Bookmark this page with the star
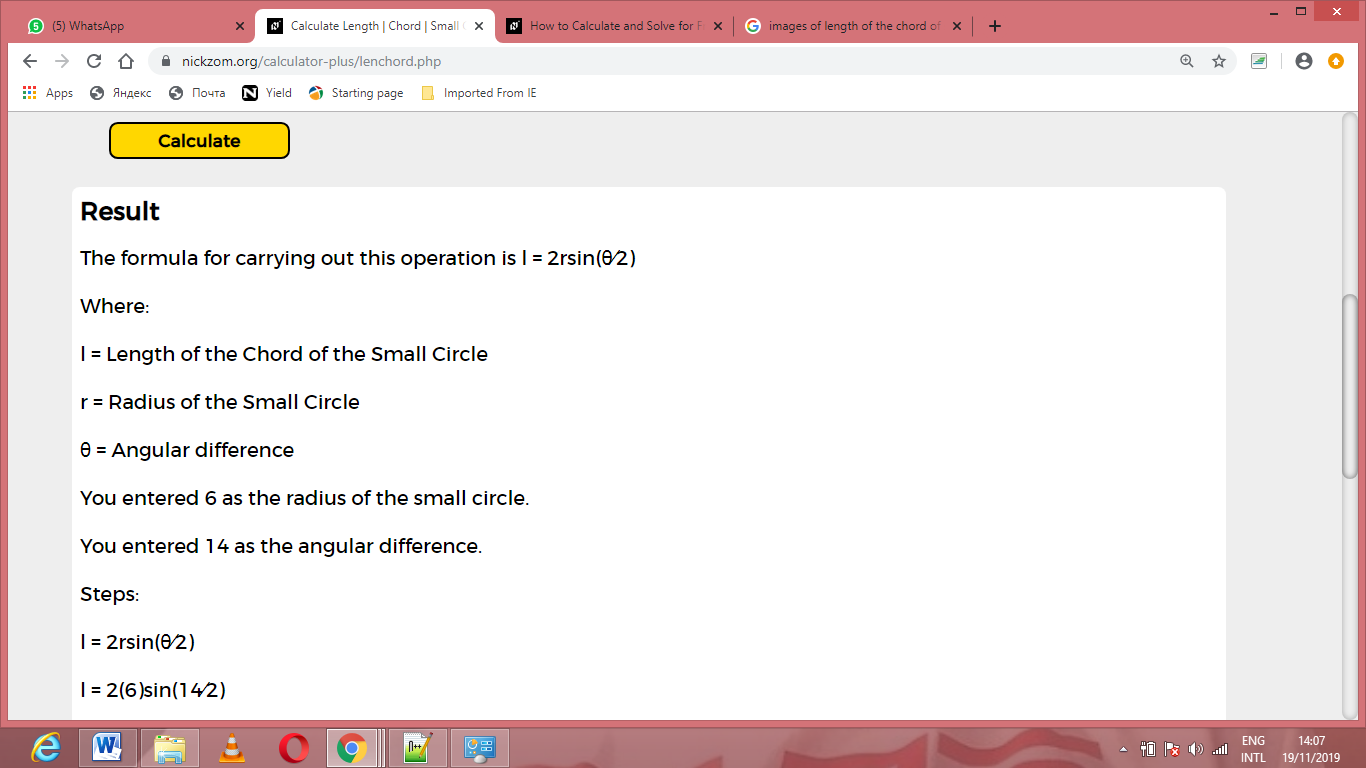Viewport: 1366px width, 768px height. (x=1219, y=61)
